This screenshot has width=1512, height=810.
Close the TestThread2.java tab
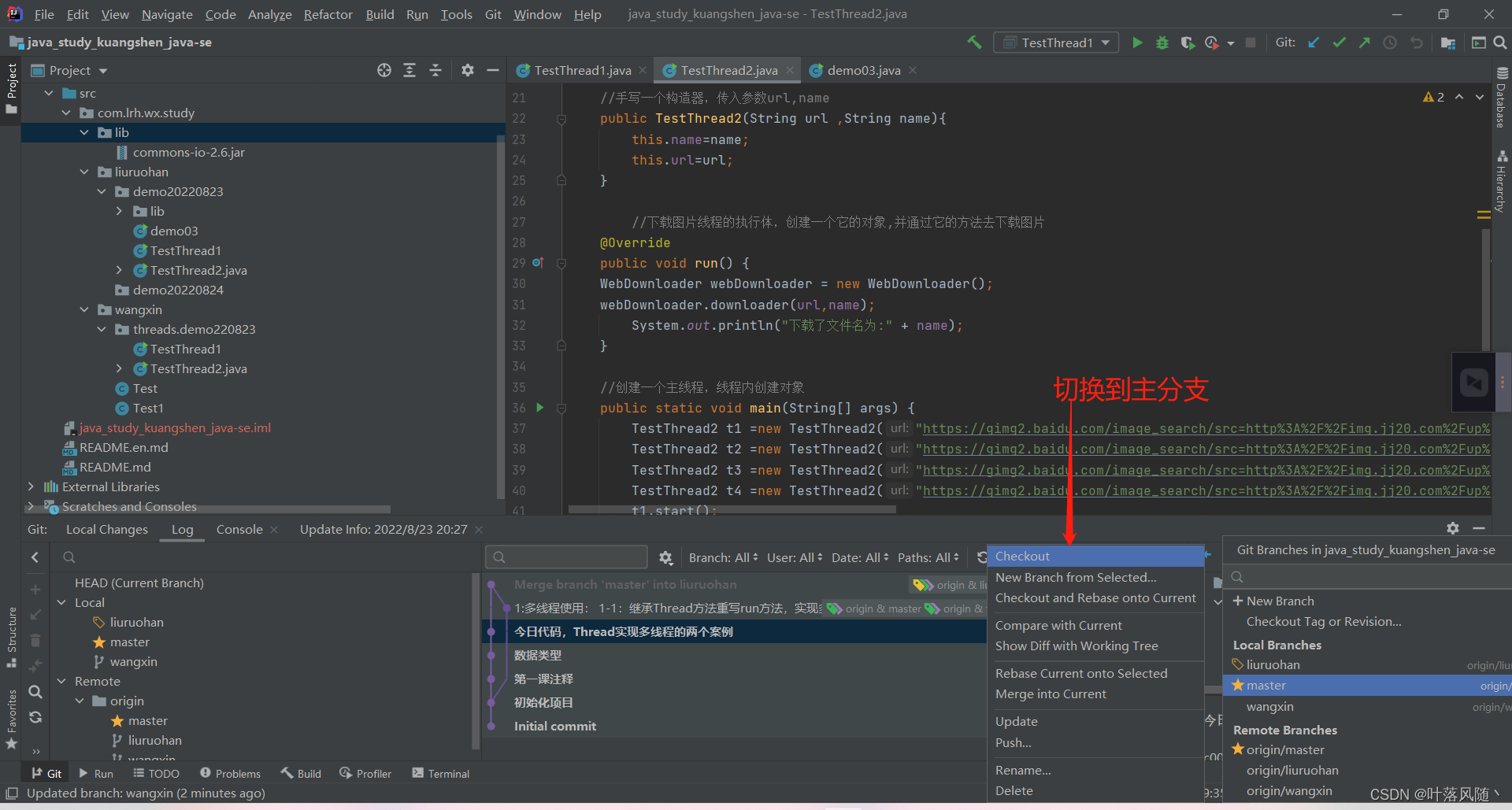pos(790,70)
